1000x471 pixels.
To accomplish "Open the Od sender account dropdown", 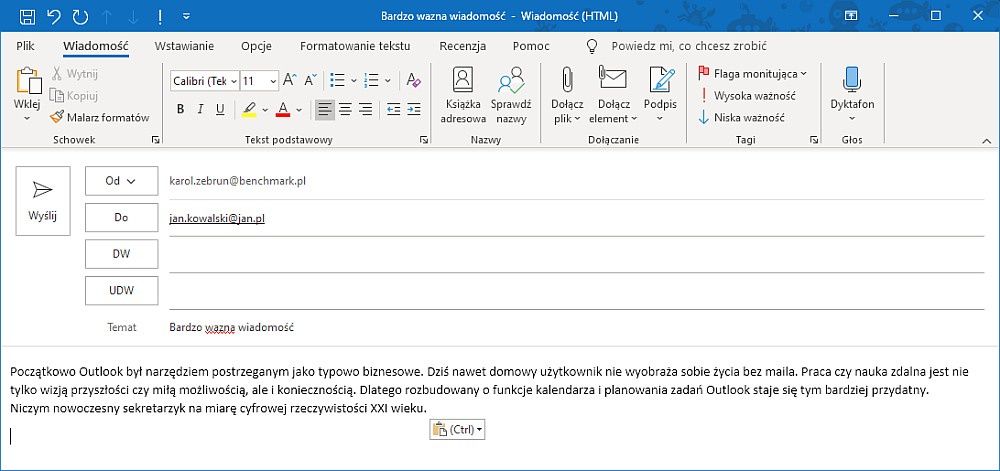I will coord(121,181).
